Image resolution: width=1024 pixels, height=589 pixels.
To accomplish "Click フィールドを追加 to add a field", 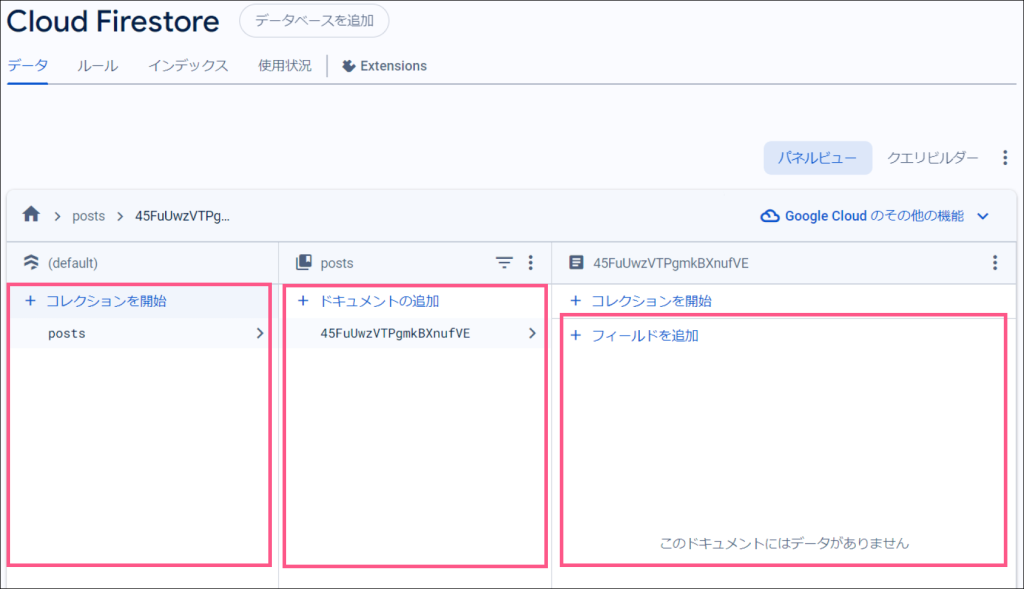I will pos(645,336).
